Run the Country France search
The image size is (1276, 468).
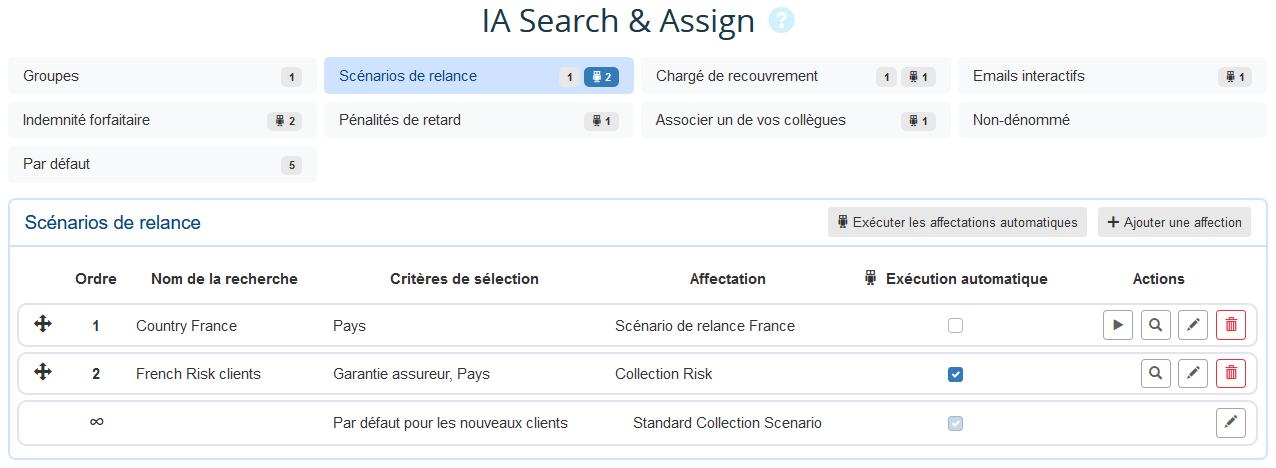(1118, 325)
